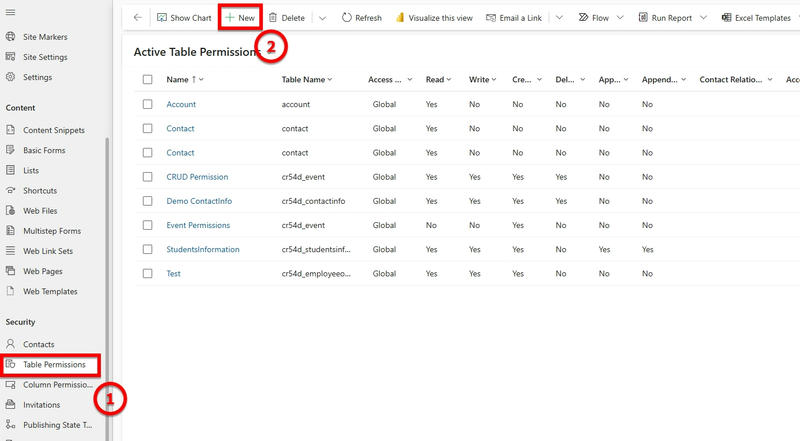The height and width of the screenshot is (441, 800).
Task: Open Web Pages in the sidebar
Action: pos(42,271)
